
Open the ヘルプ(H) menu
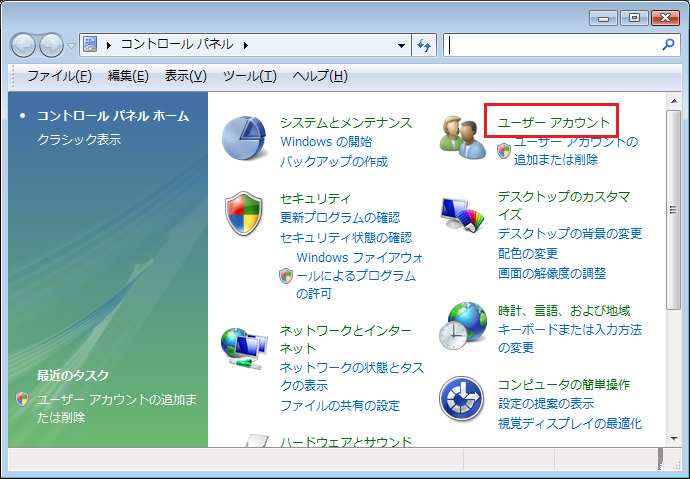click(x=320, y=76)
